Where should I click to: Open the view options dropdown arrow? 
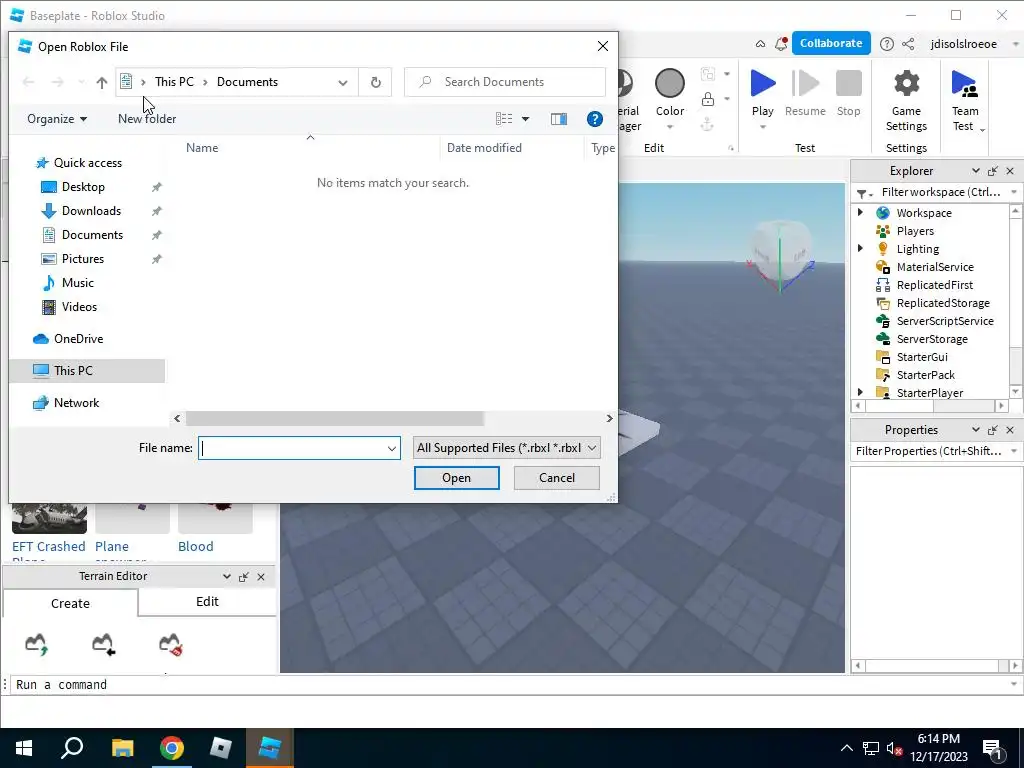point(525,119)
